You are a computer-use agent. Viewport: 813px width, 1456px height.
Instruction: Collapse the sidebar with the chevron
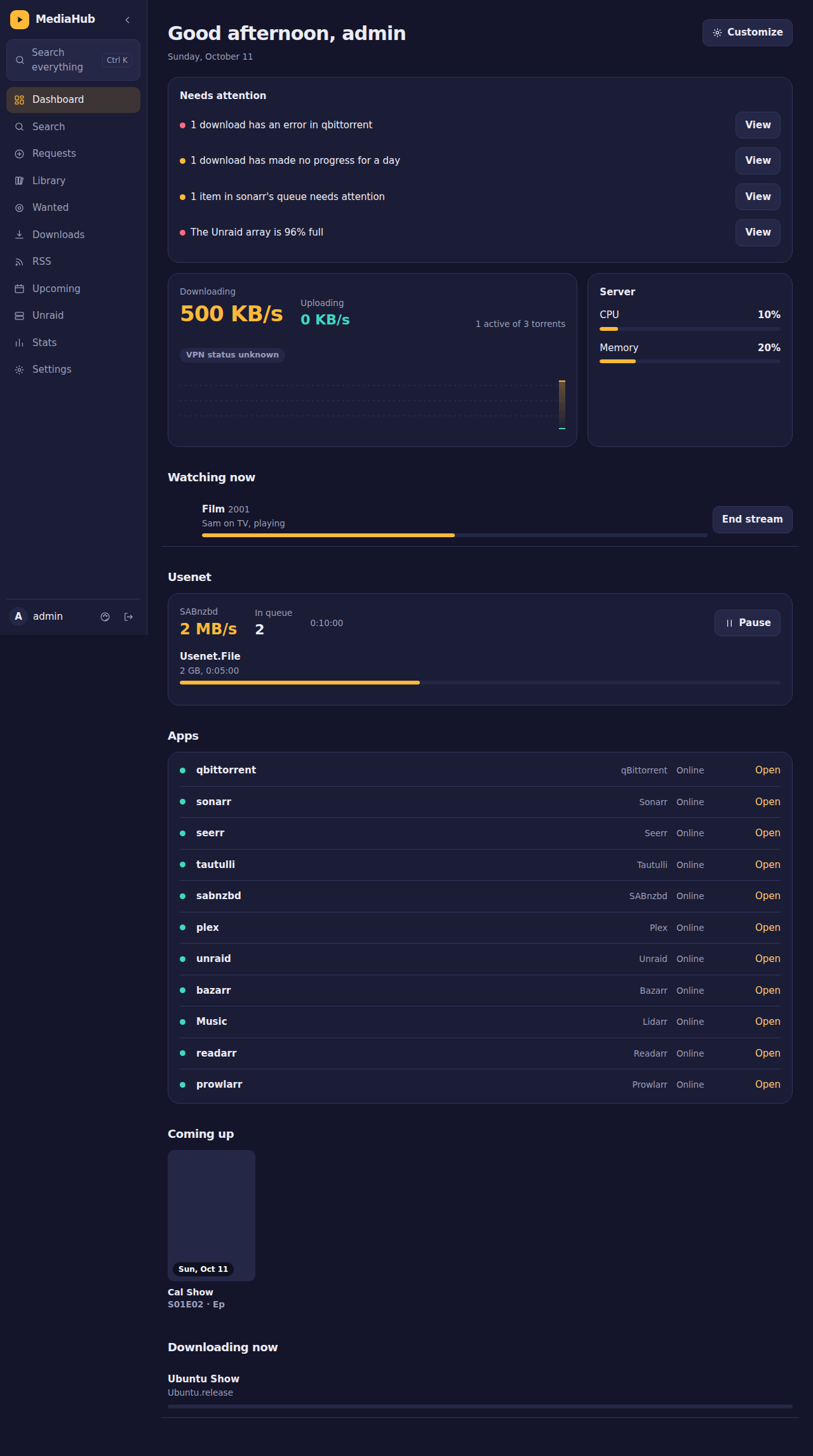(128, 20)
